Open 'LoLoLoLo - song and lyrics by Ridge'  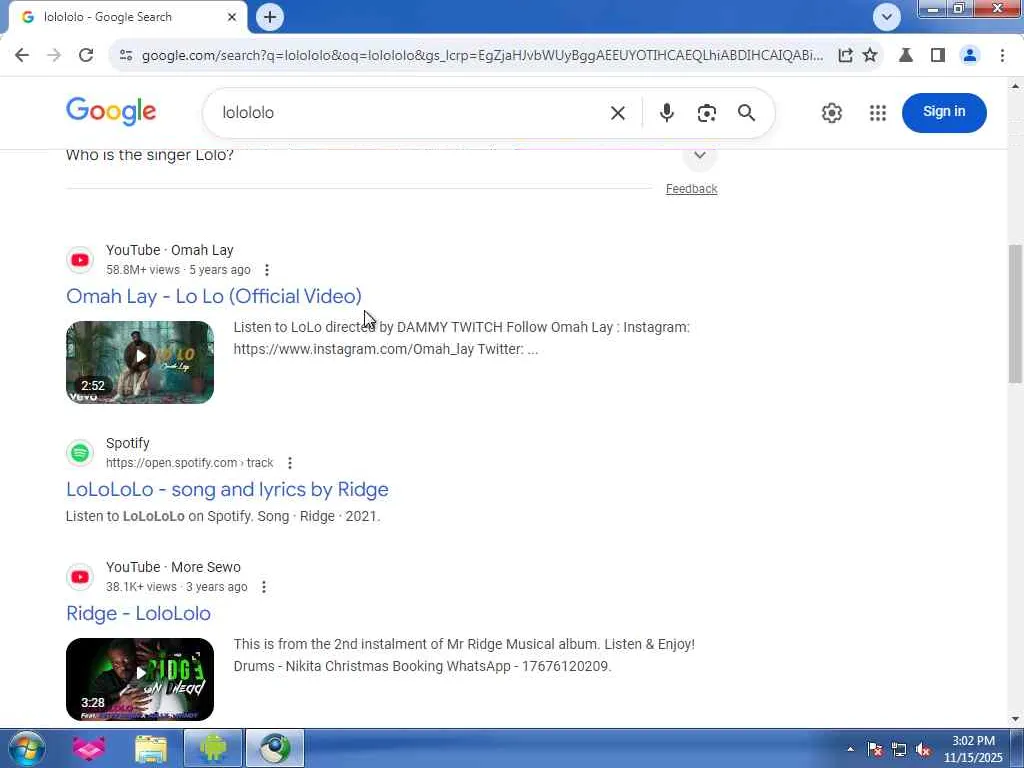click(x=227, y=490)
